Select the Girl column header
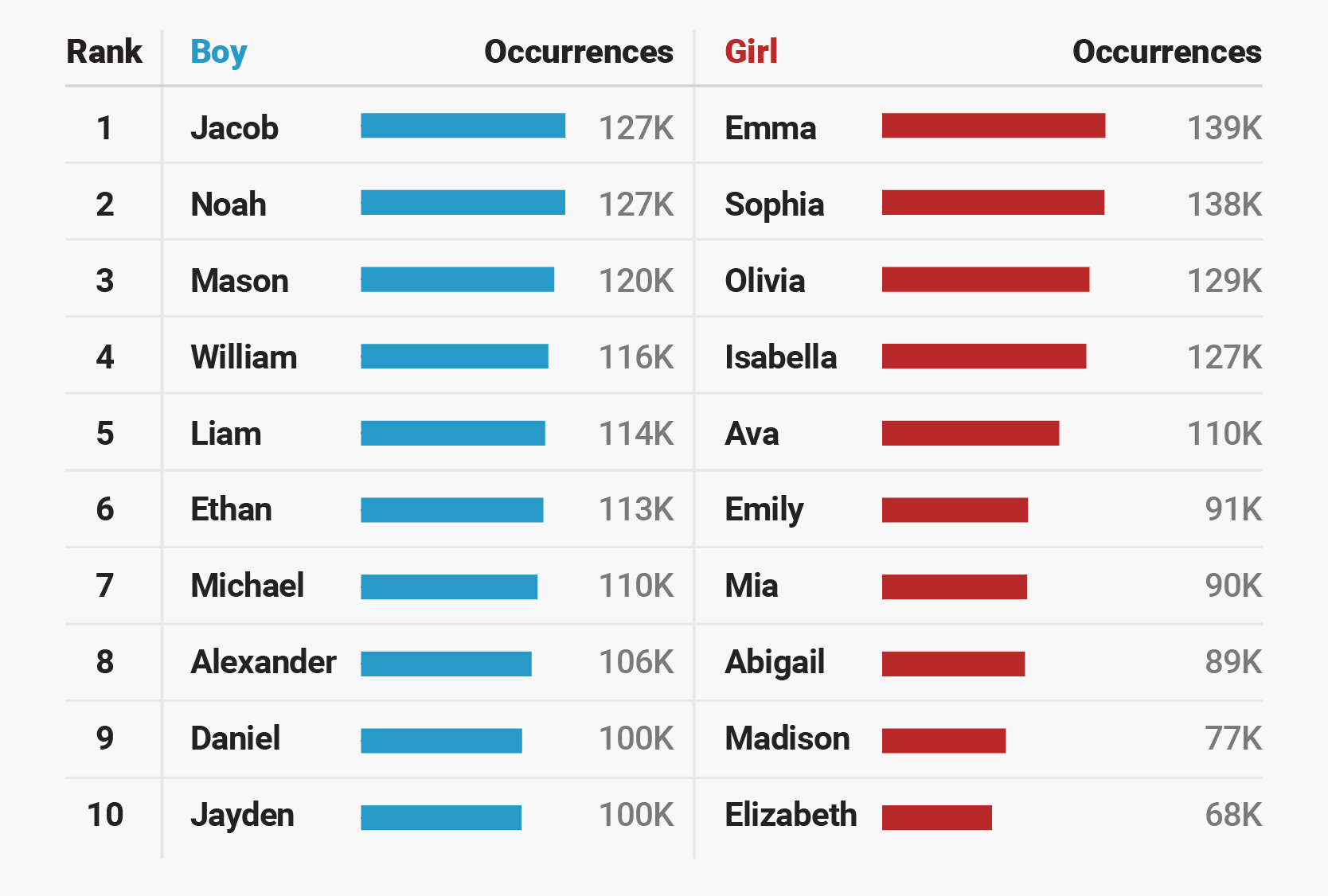1328x896 pixels. [x=751, y=53]
